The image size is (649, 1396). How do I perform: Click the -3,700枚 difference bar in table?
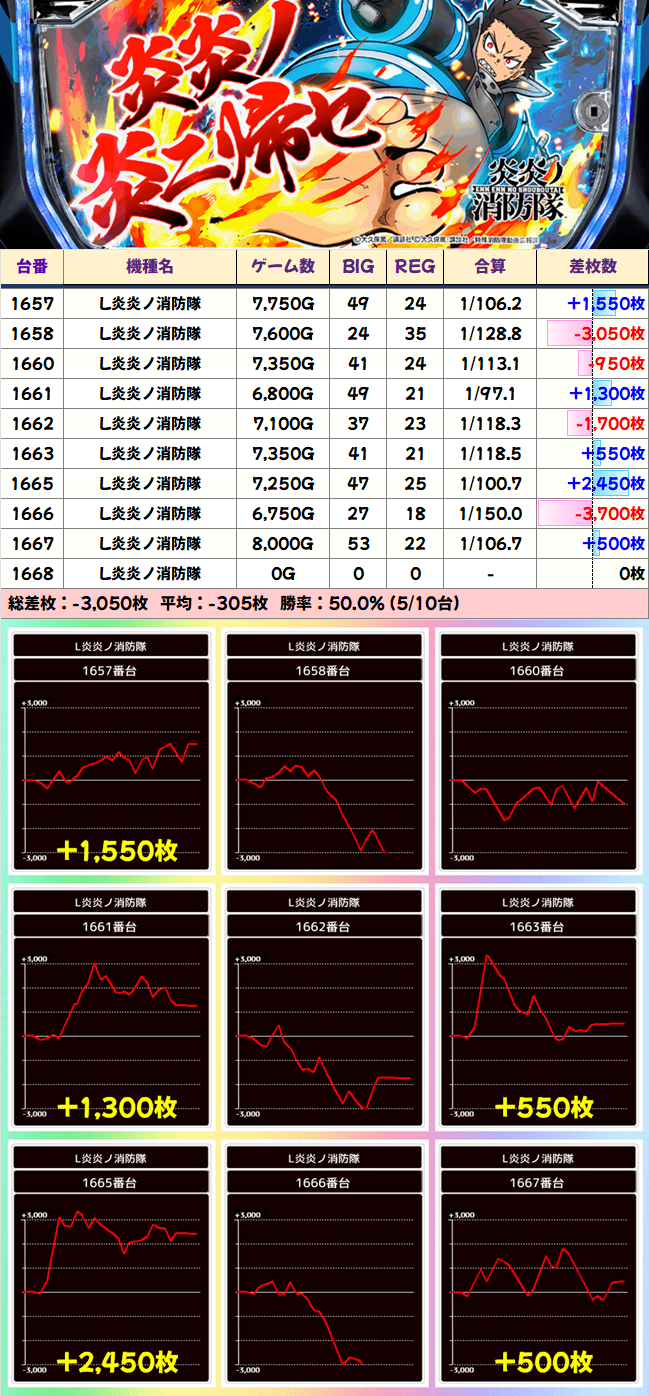coord(592,514)
